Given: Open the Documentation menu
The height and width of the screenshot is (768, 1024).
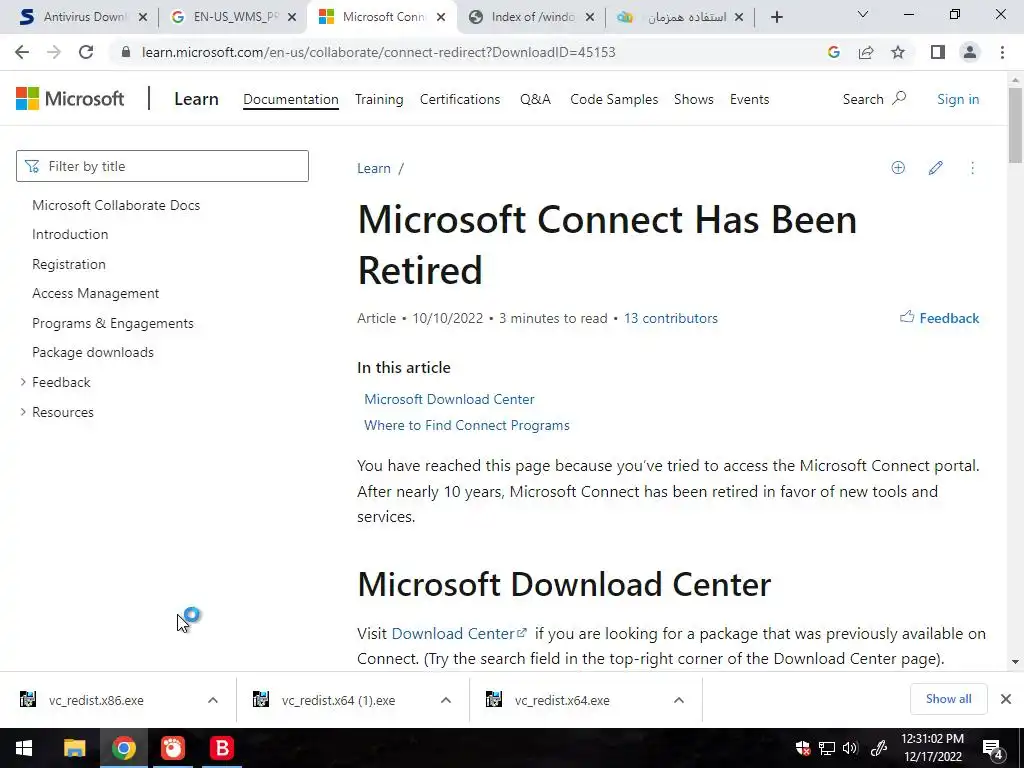Looking at the screenshot, I should point(291,99).
